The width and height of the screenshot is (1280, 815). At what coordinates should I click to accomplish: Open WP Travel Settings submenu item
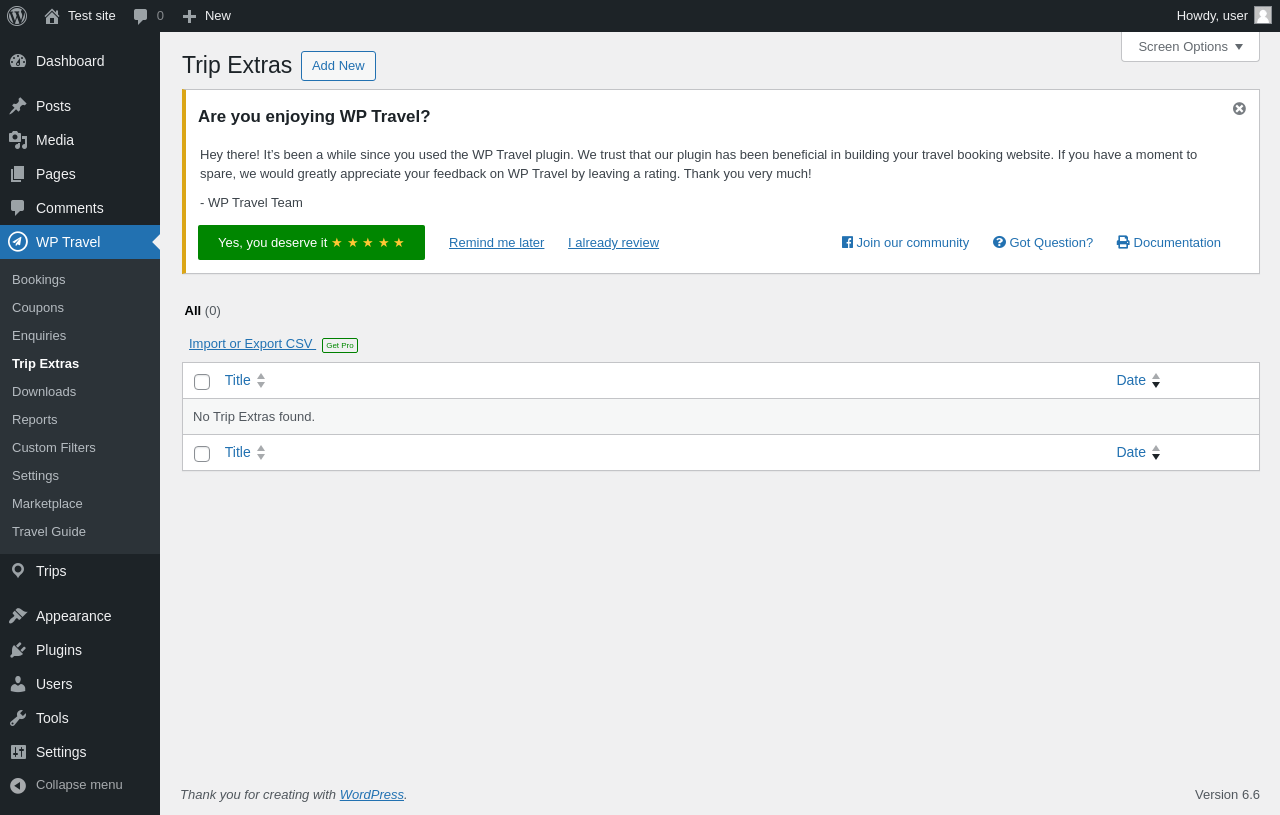pos(35,475)
